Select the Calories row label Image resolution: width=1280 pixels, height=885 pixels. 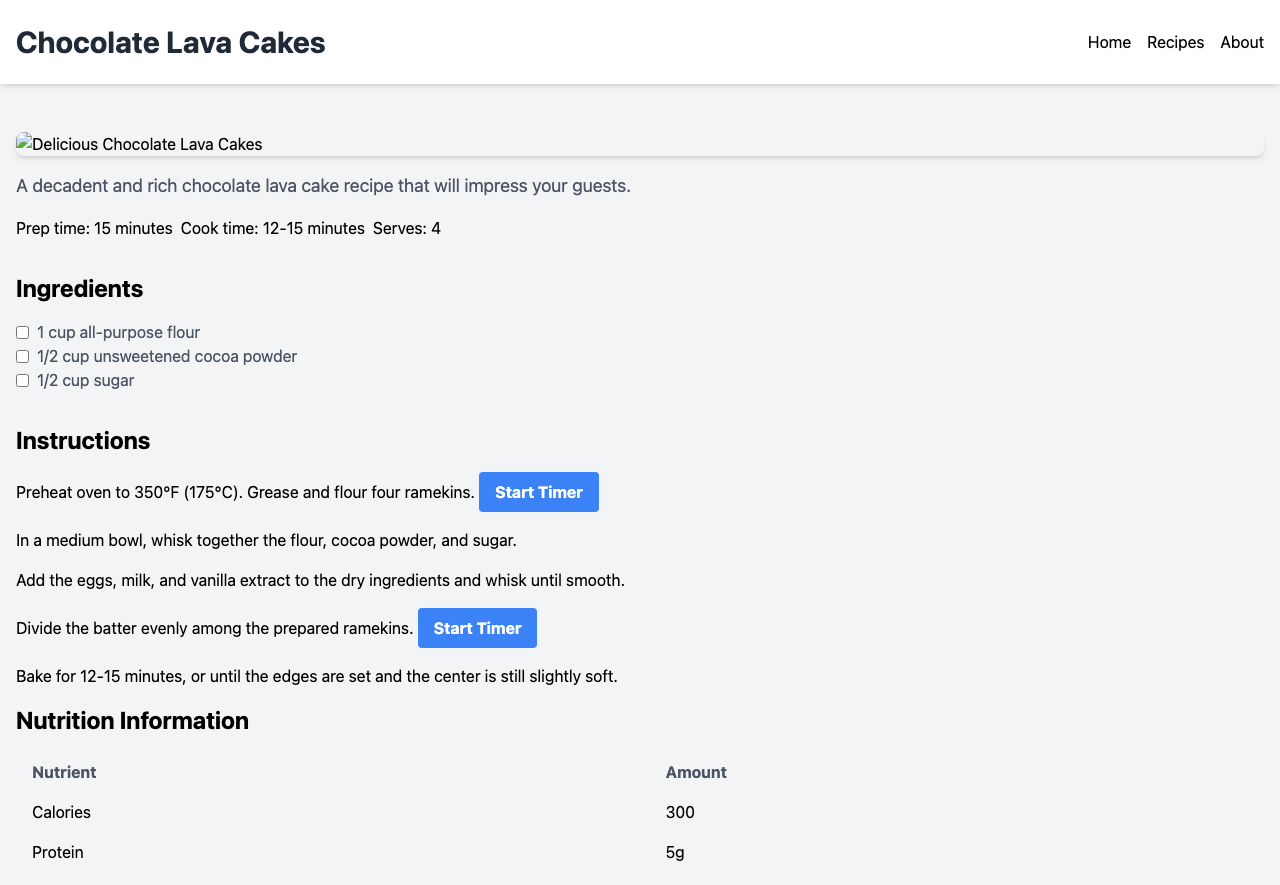click(61, 812)
